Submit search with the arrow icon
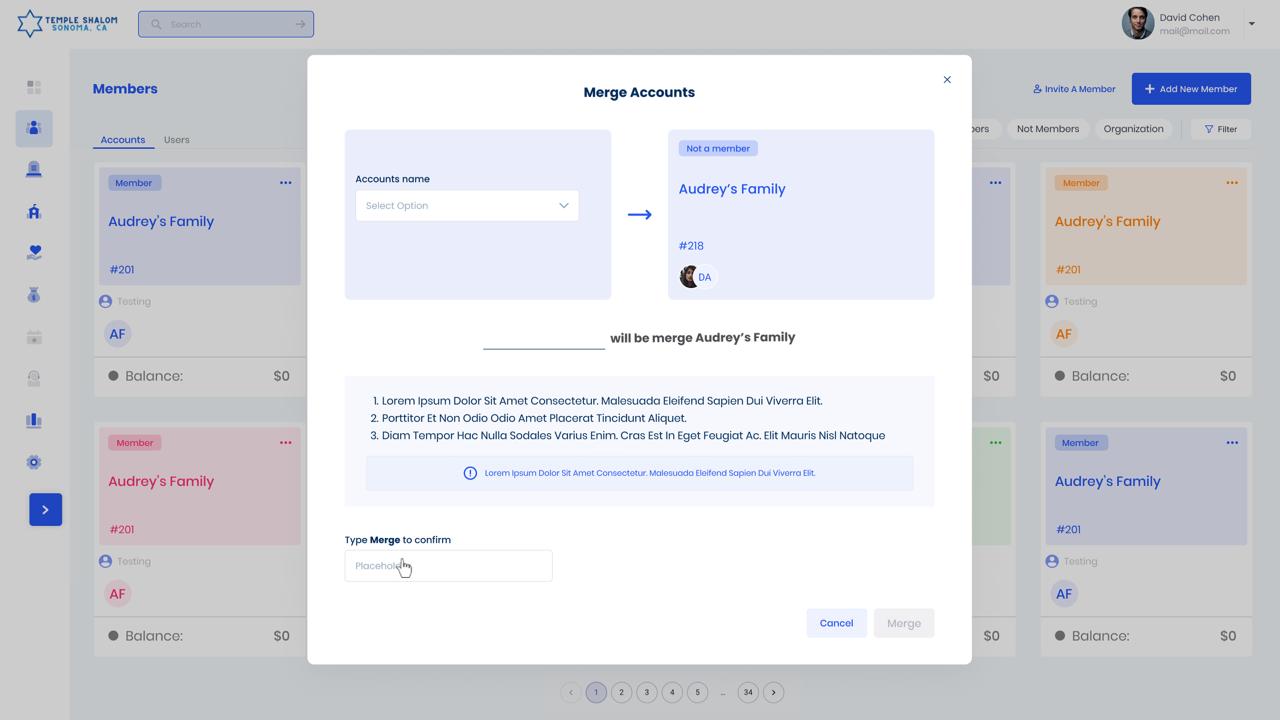 [300, 24]
